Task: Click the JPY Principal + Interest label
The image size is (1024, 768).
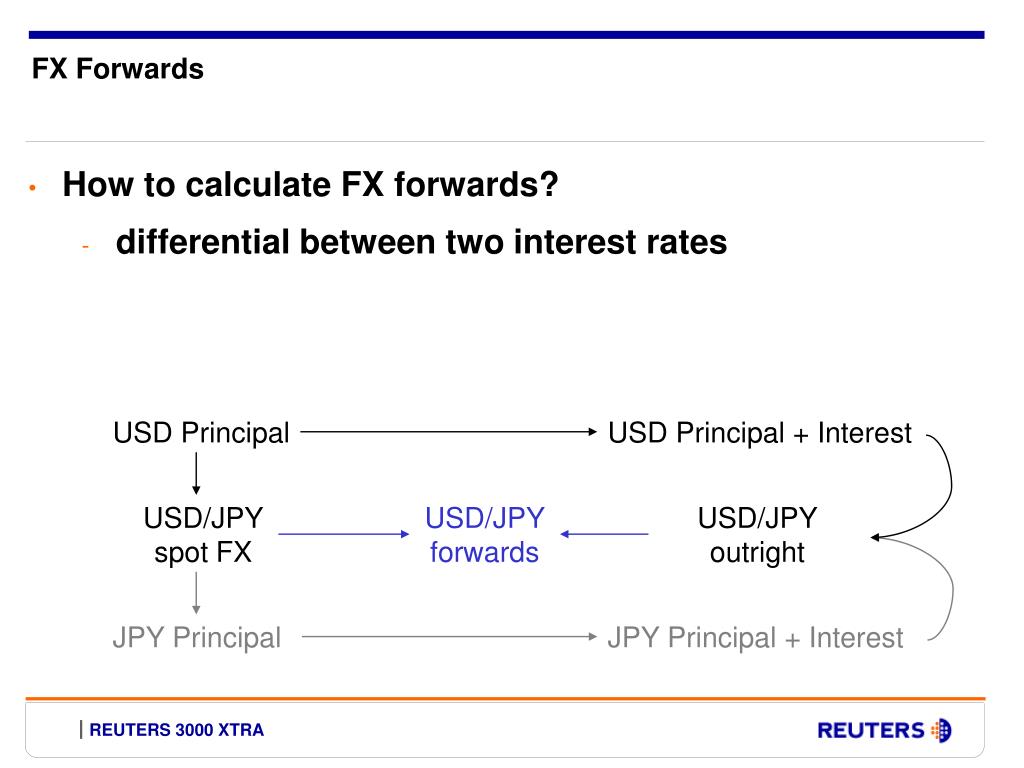Action: click(755, 637)
